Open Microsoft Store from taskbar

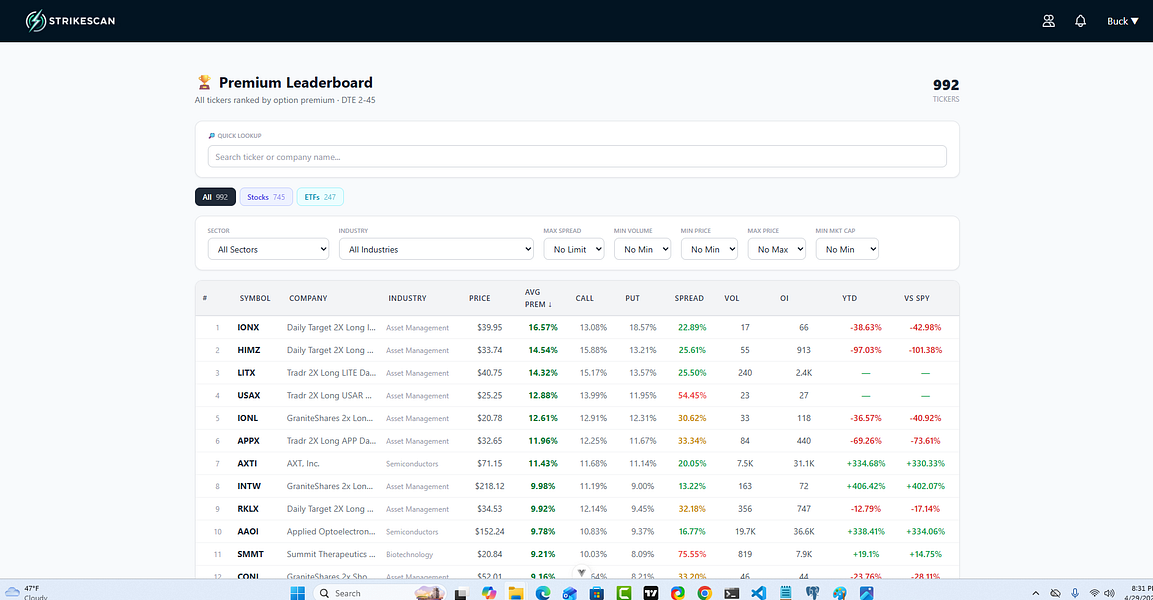[596, 593]
